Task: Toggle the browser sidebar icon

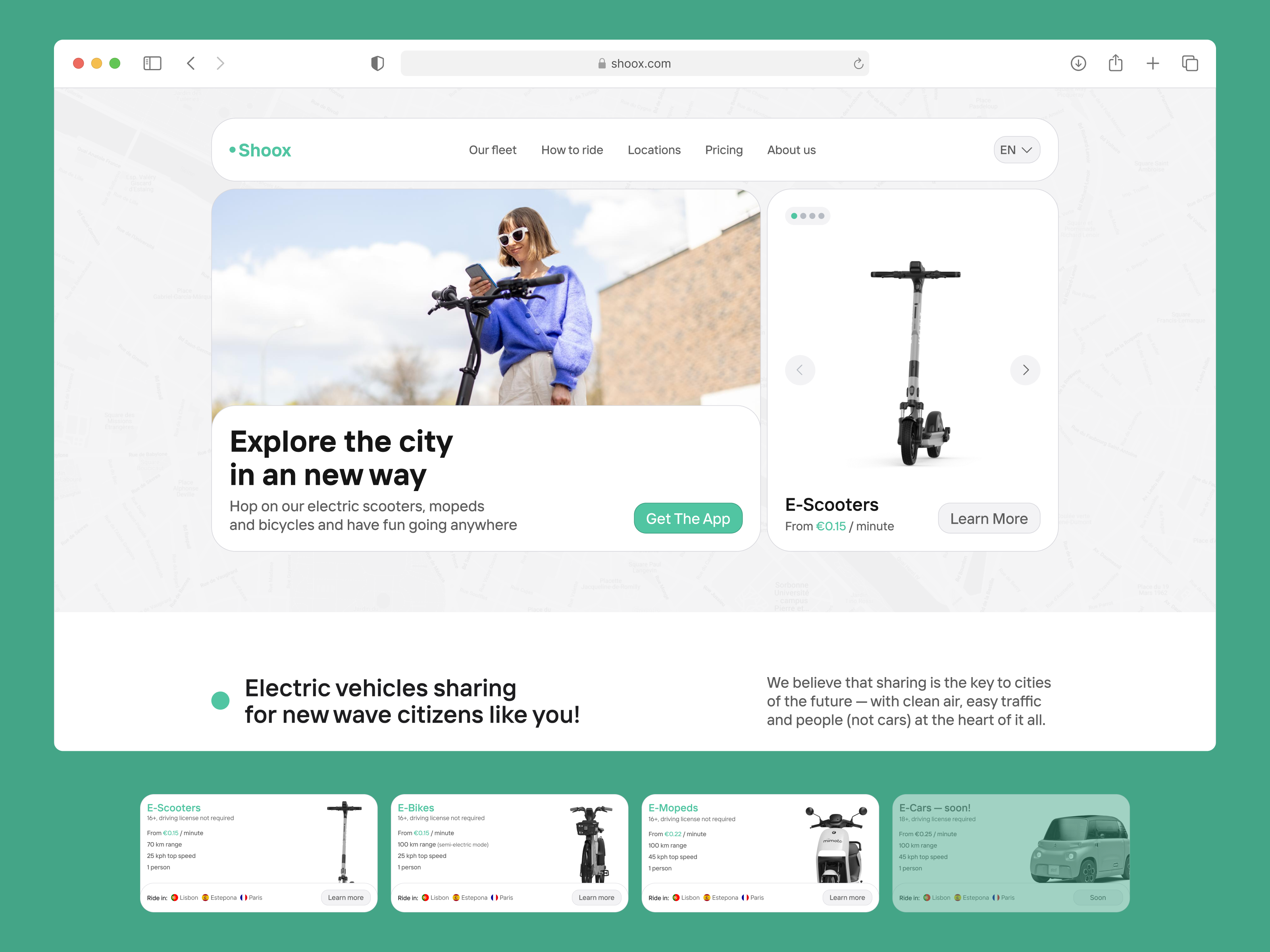Action: click(152, 63)
